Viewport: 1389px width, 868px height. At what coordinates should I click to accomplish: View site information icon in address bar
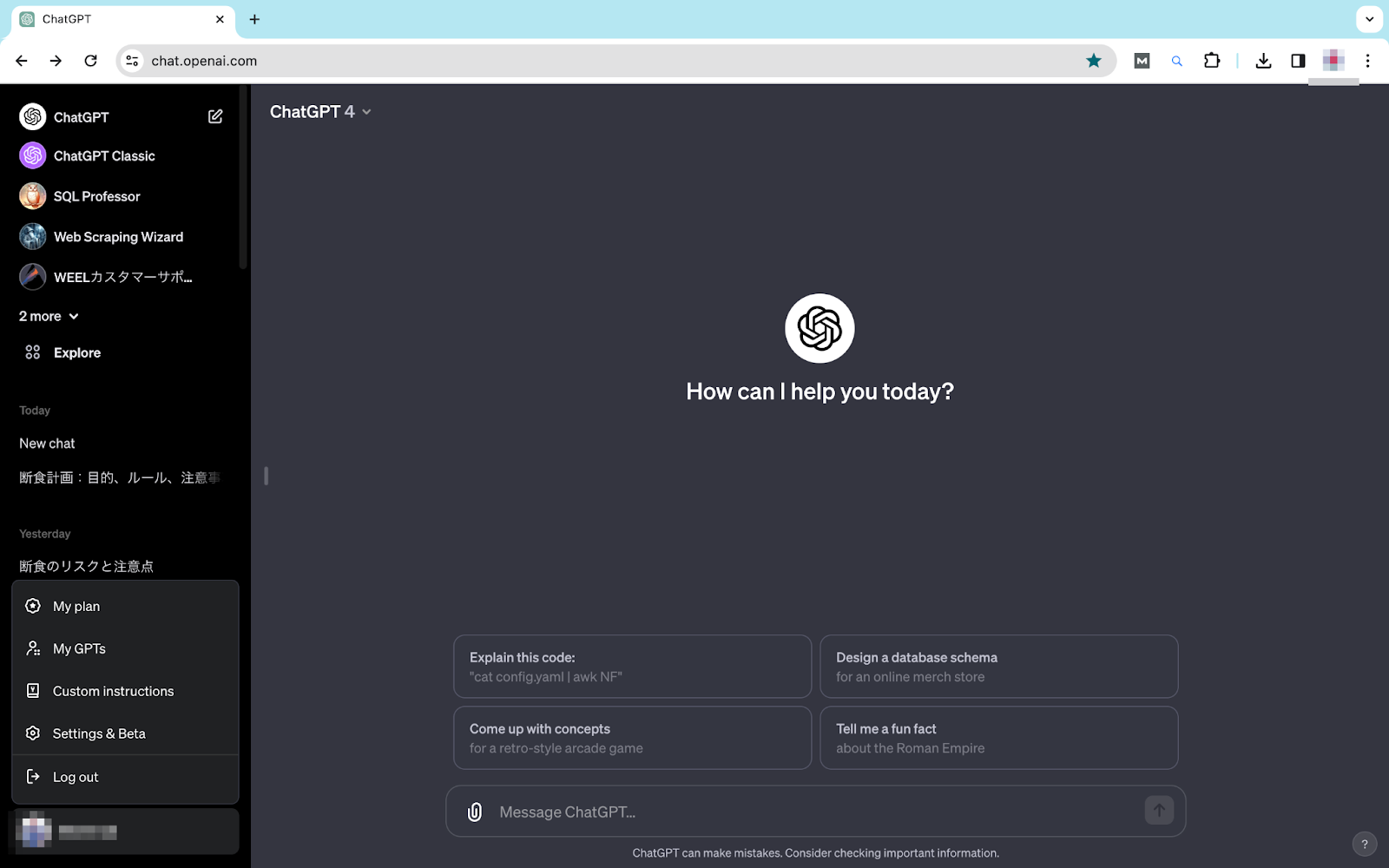132,61
